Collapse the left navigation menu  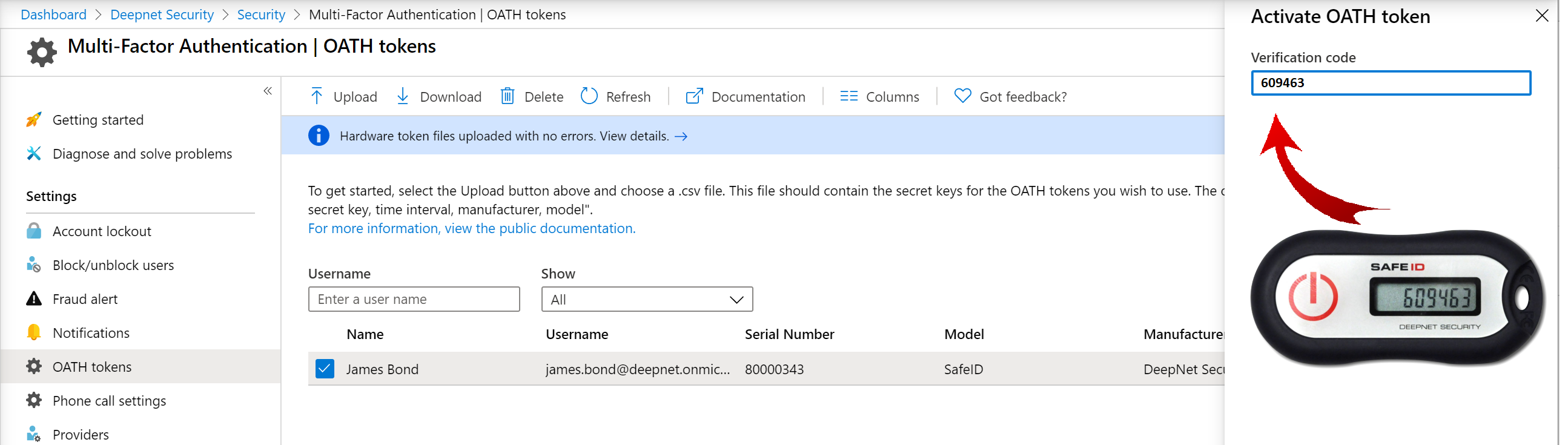(268, 91)
